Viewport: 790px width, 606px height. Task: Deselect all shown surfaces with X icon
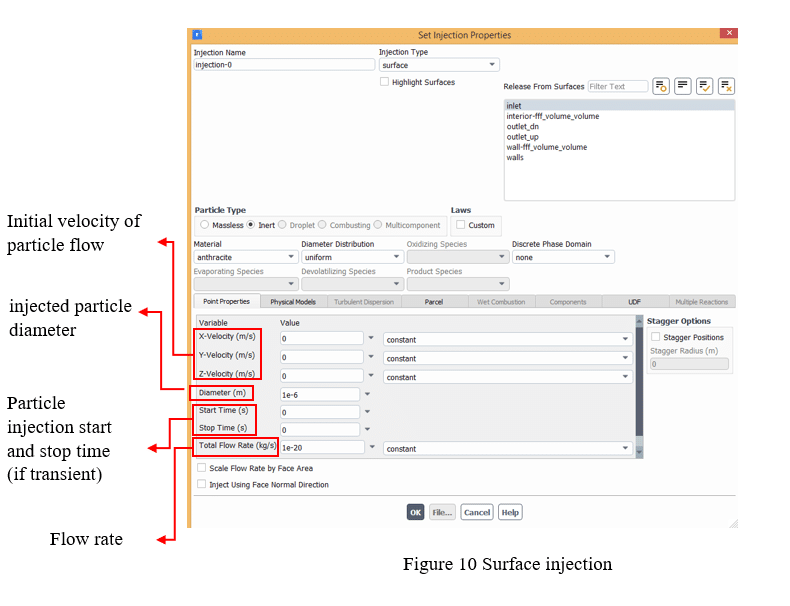point(726,86)
